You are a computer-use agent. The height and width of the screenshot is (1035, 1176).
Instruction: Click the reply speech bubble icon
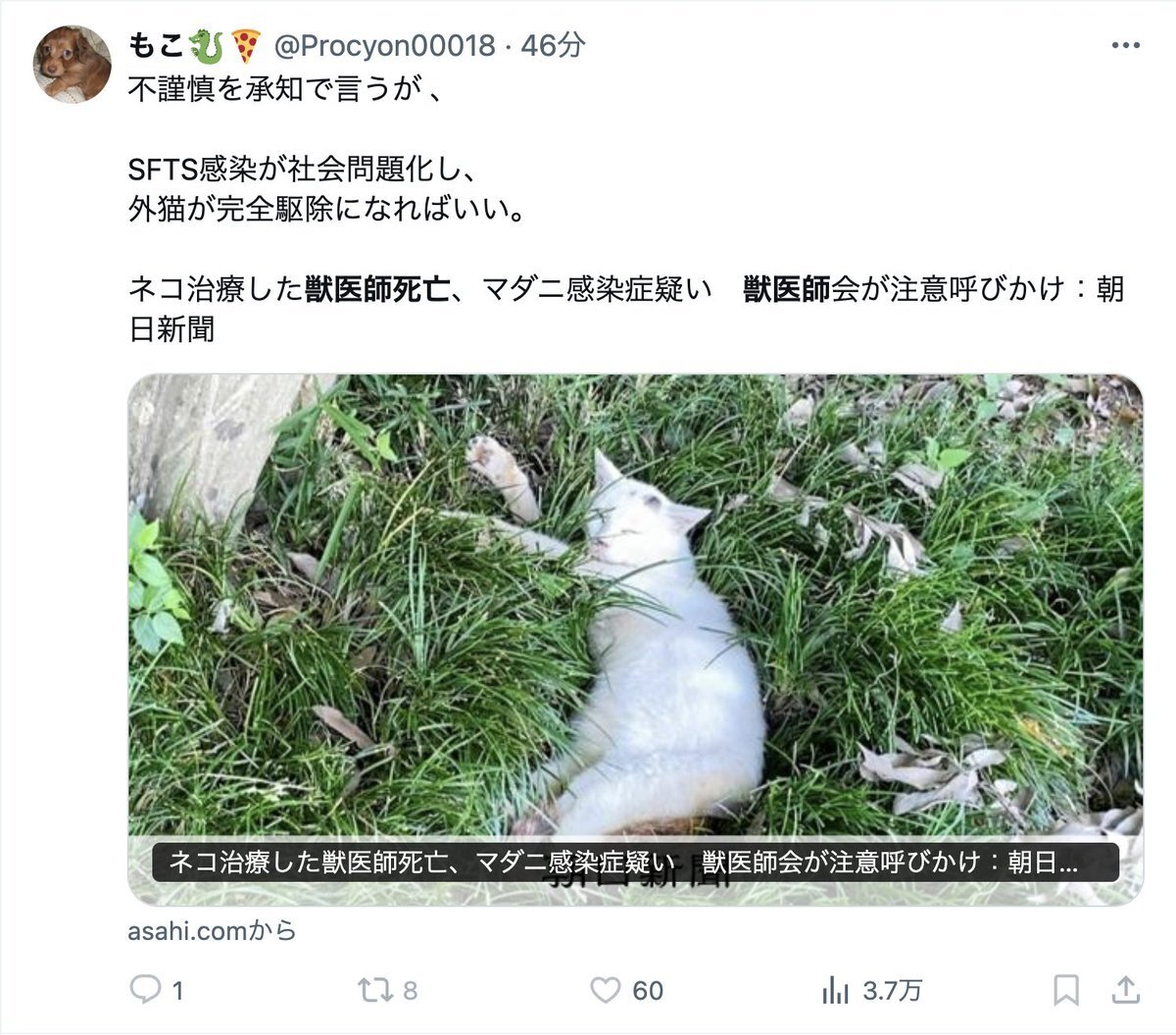pyautogui.click(x=145, y=990)
